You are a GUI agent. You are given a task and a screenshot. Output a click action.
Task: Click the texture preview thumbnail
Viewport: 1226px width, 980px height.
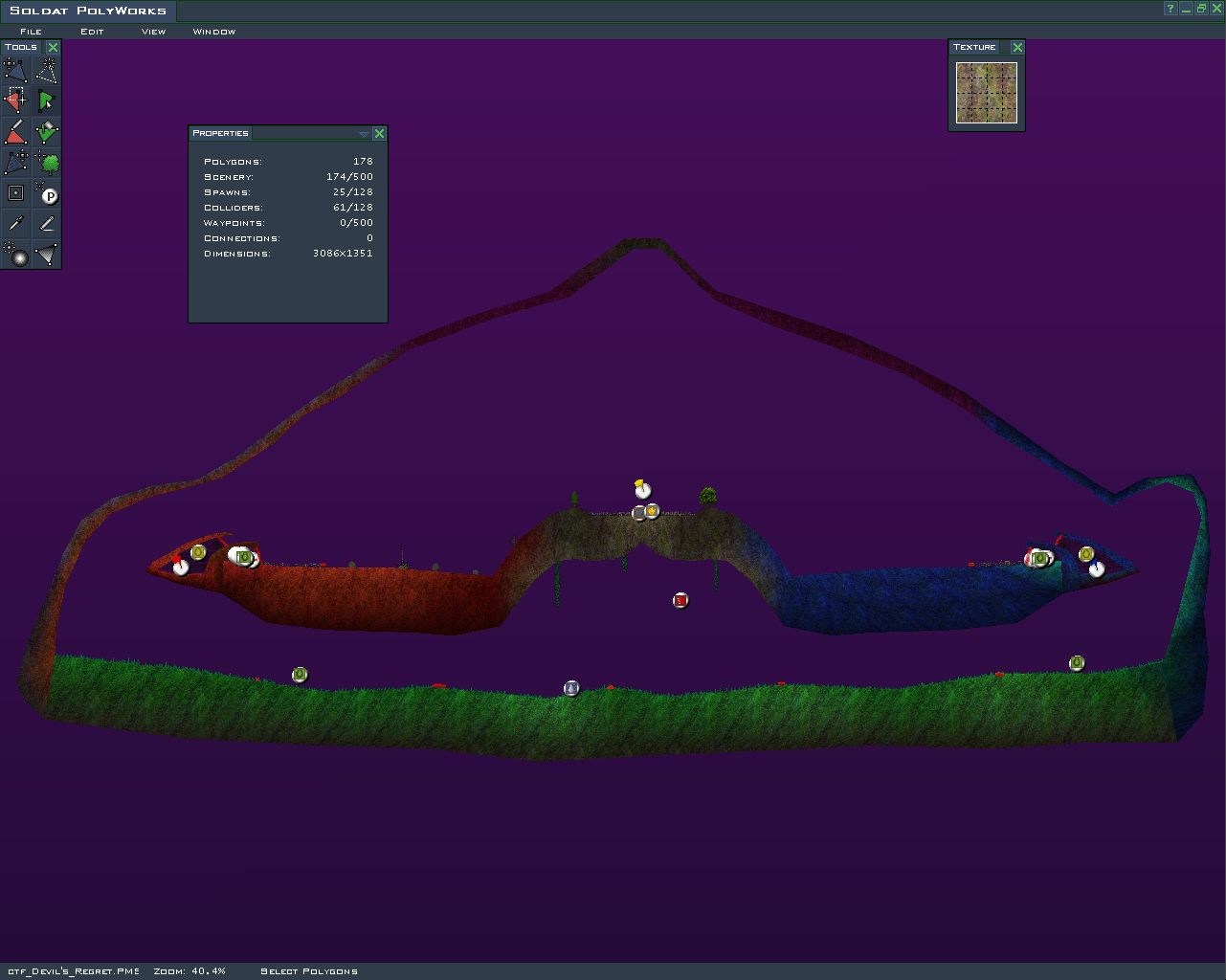coord(986,93)
